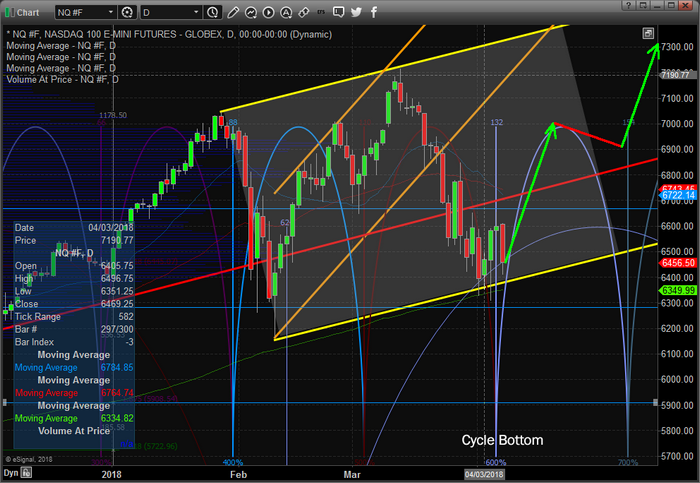Select the pencil drawing tools icon
This screenshot has height=483, width=700.
pyautogui.click(x=233, y=12)
